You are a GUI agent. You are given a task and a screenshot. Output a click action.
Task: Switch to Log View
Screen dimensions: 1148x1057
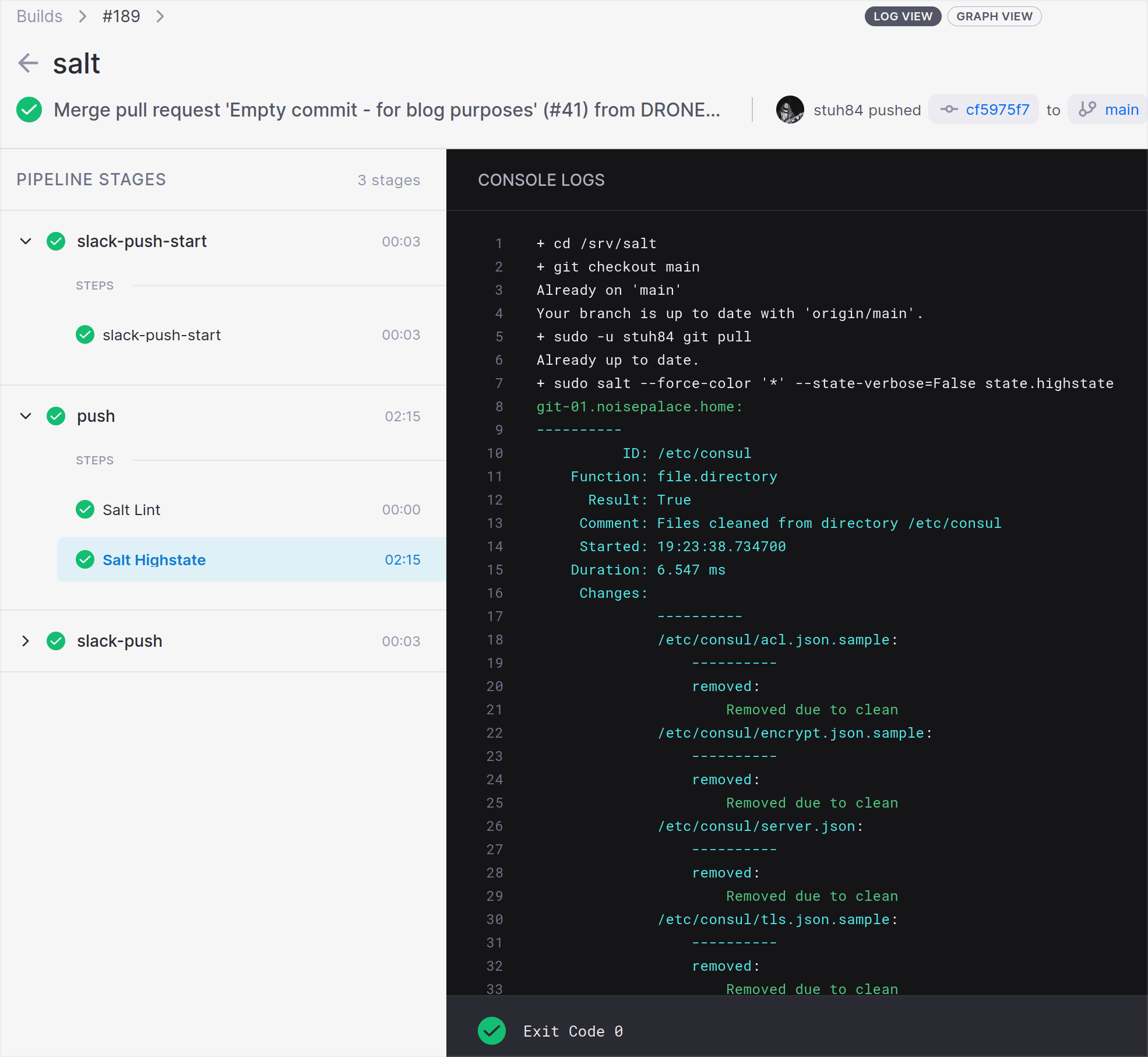click(902, 16)
